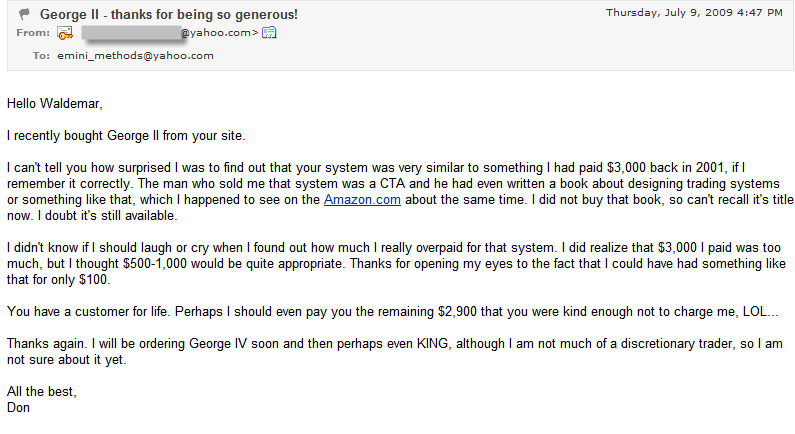This screenshot has height=434, width=795.
Task: Click the sender's @yahoo.com address
Action: point(220,33)
